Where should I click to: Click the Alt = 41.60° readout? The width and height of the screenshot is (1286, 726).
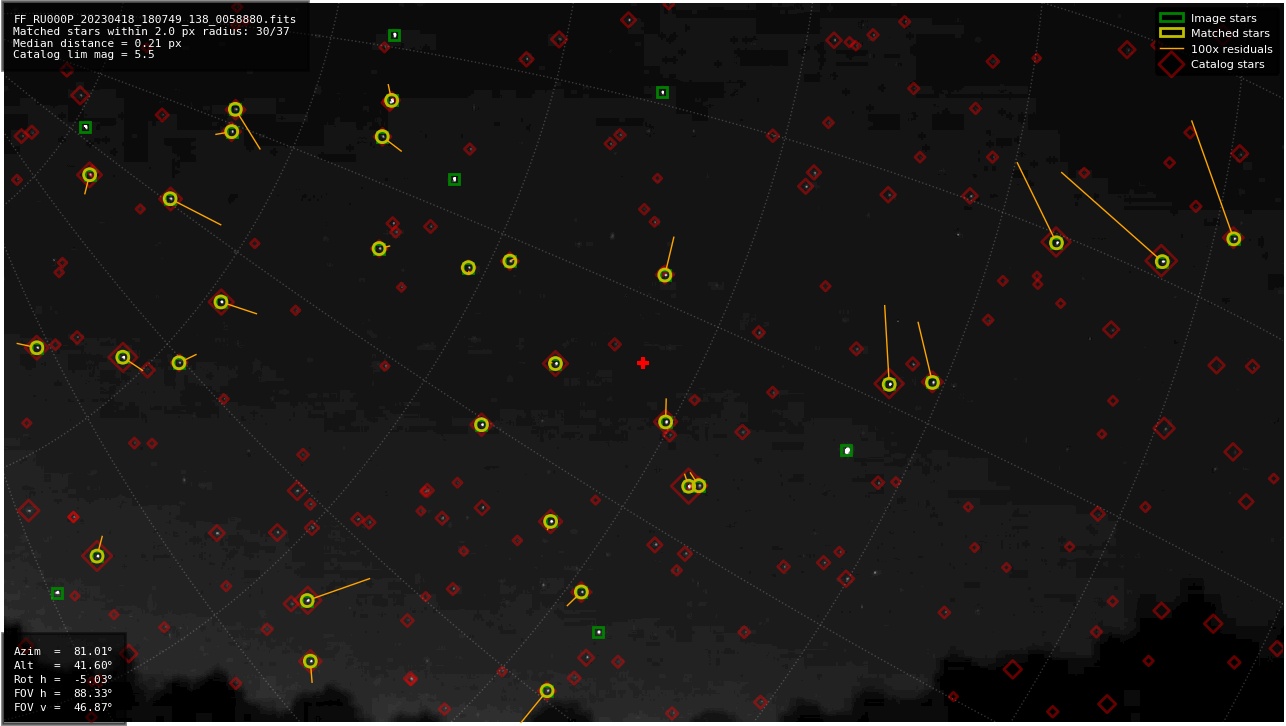[63, 665]
